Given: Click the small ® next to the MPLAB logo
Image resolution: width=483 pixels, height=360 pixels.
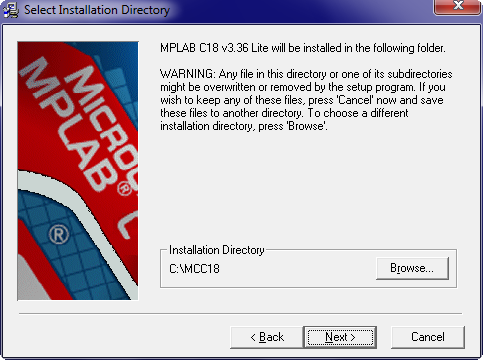Looking at the screenshot, I should tap(124, 189).
